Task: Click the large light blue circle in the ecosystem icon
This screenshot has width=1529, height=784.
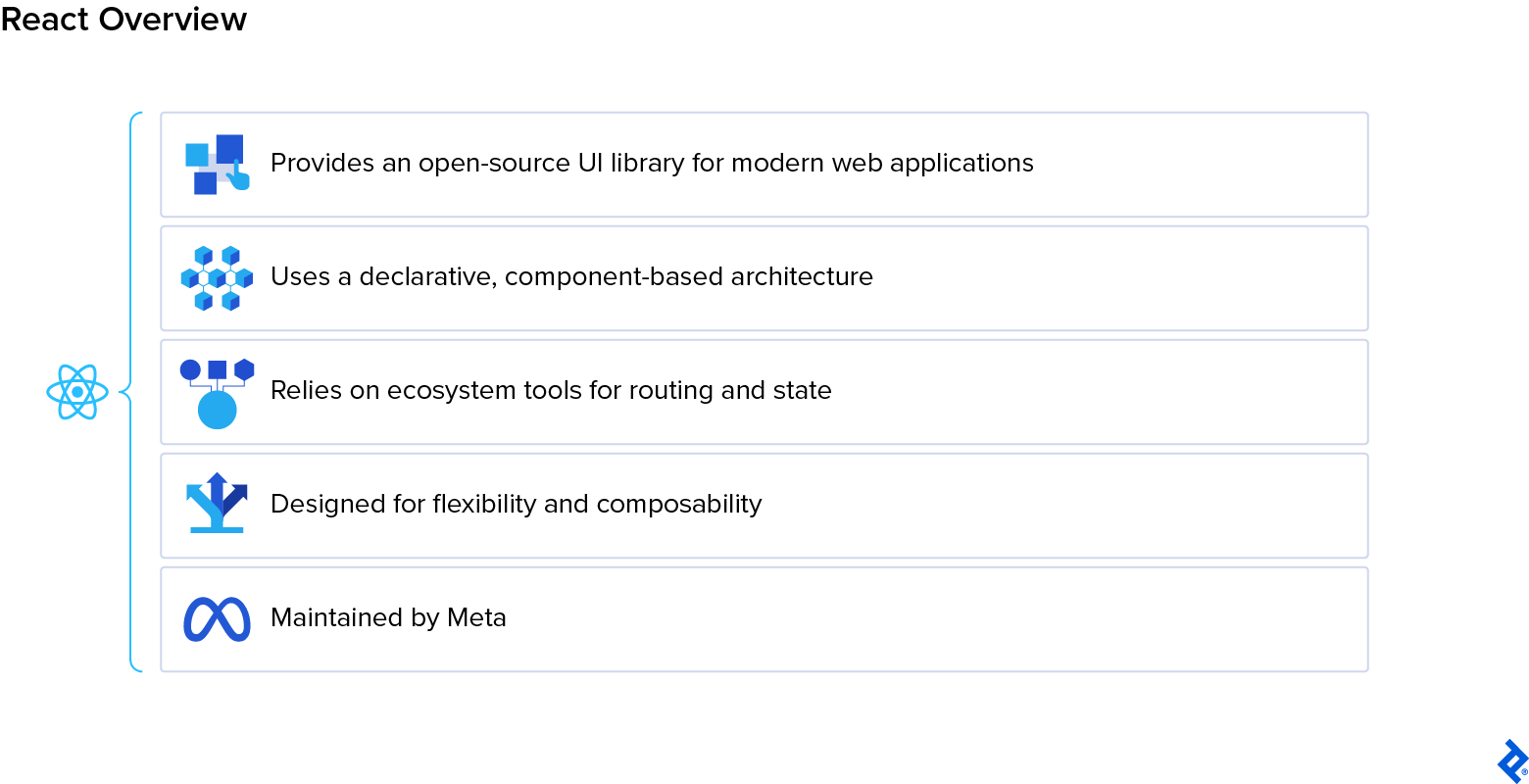Action: [218, 410]
